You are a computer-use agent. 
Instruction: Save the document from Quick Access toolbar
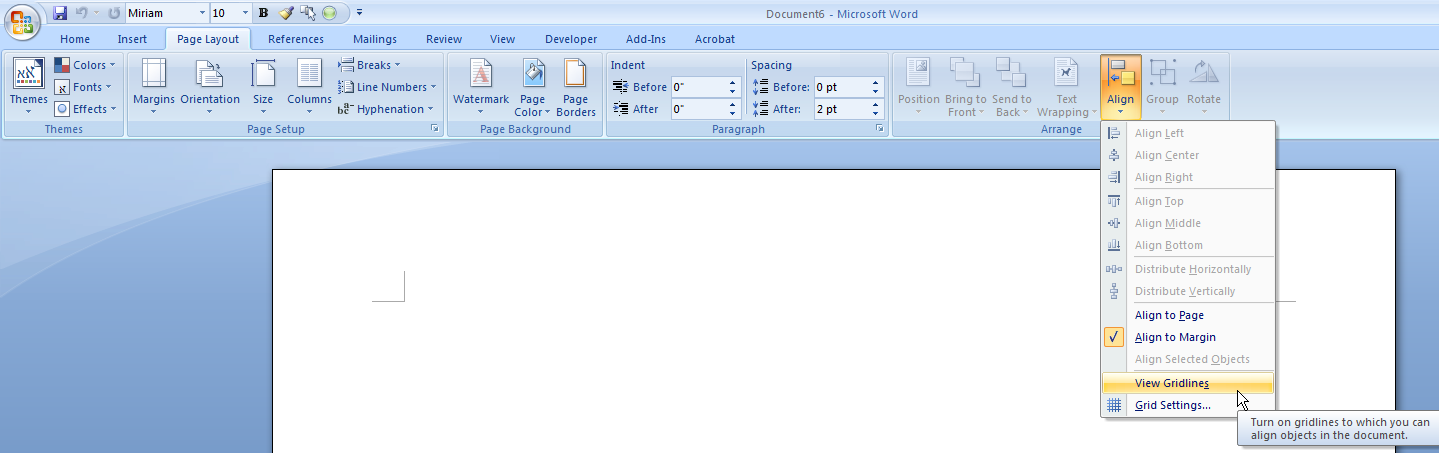(59, 14)
